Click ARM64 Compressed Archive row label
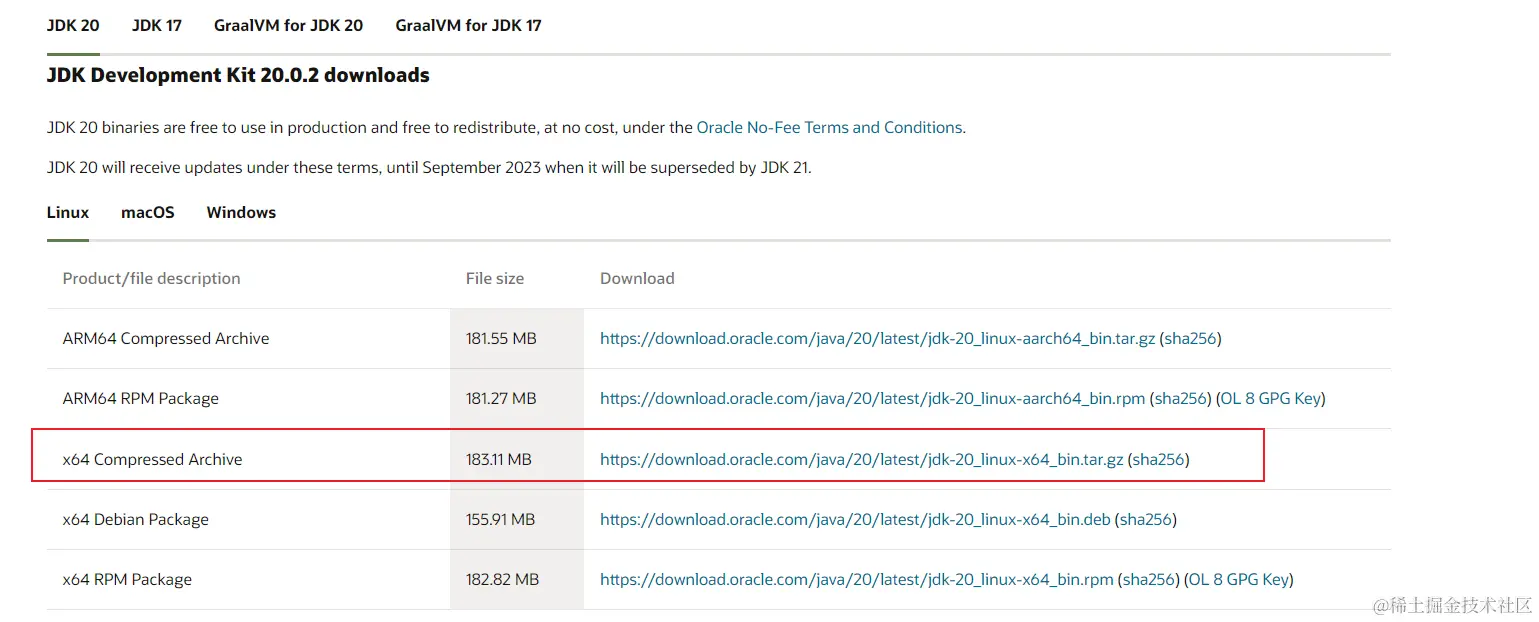 [166, 338]
